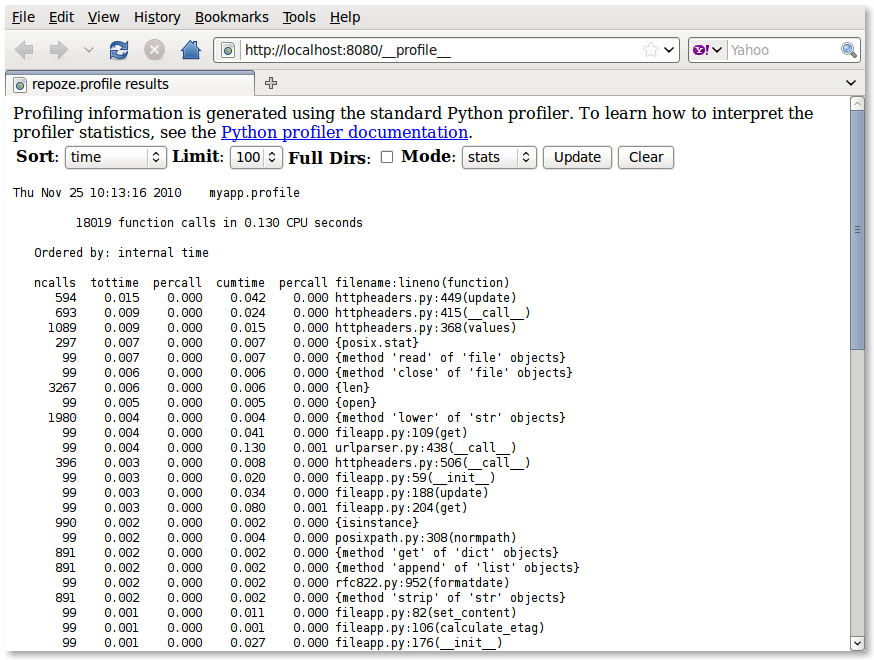Open the Bookmarks menu
This screenshot has width=874, height=660.
pyautogui.click(x=232, y=17)
